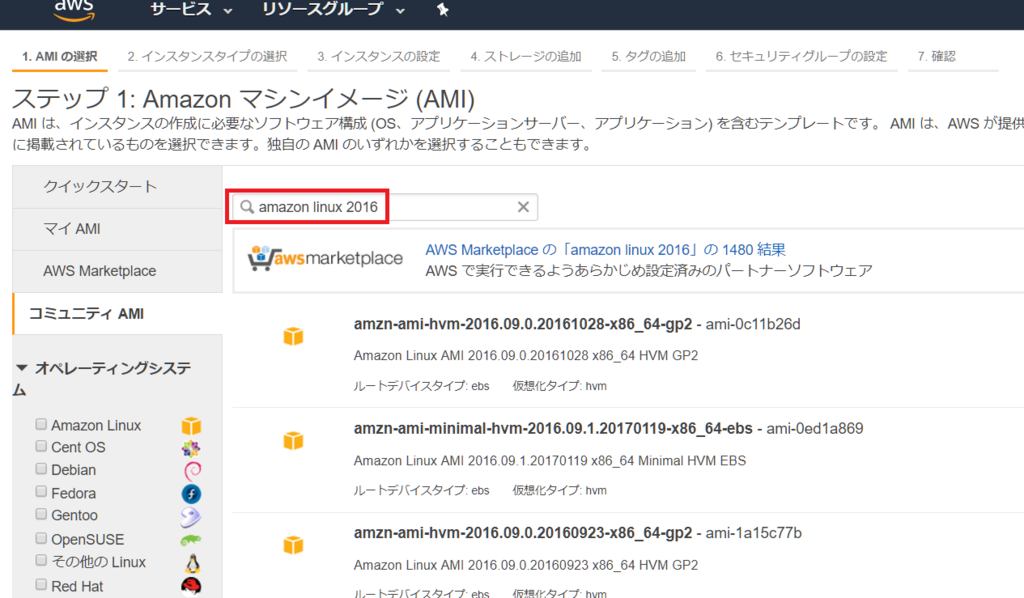Enable the Cent OS checkbox
Screen dimensions: 1024x598
(41, 447)
